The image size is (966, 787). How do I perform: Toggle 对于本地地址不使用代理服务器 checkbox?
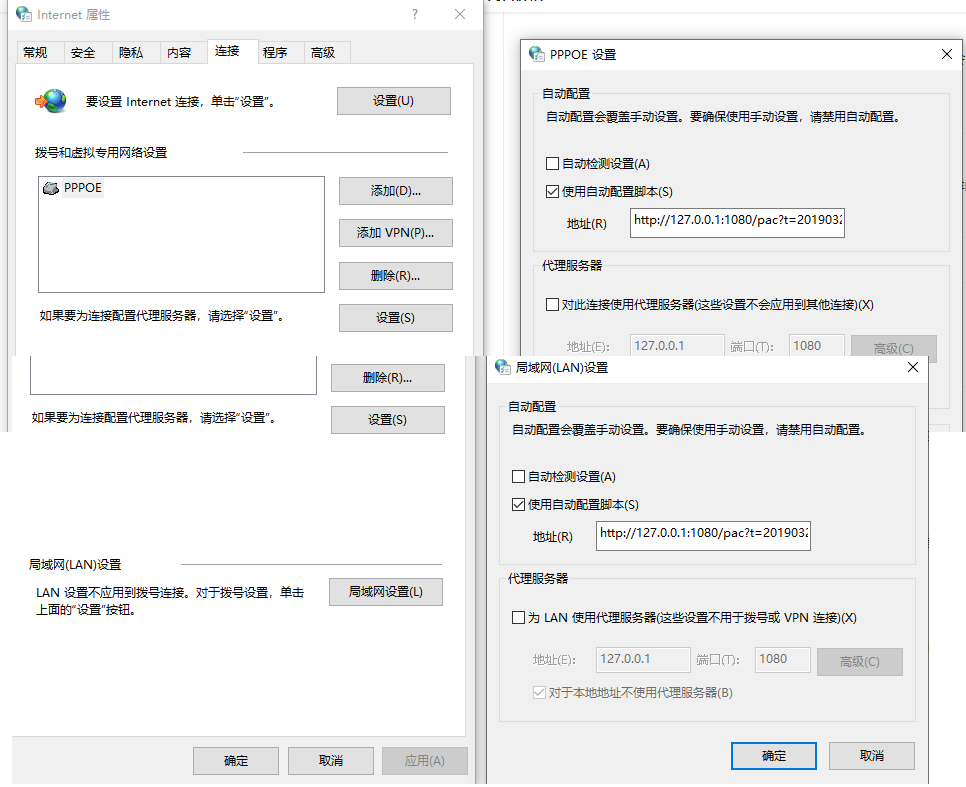539,692
